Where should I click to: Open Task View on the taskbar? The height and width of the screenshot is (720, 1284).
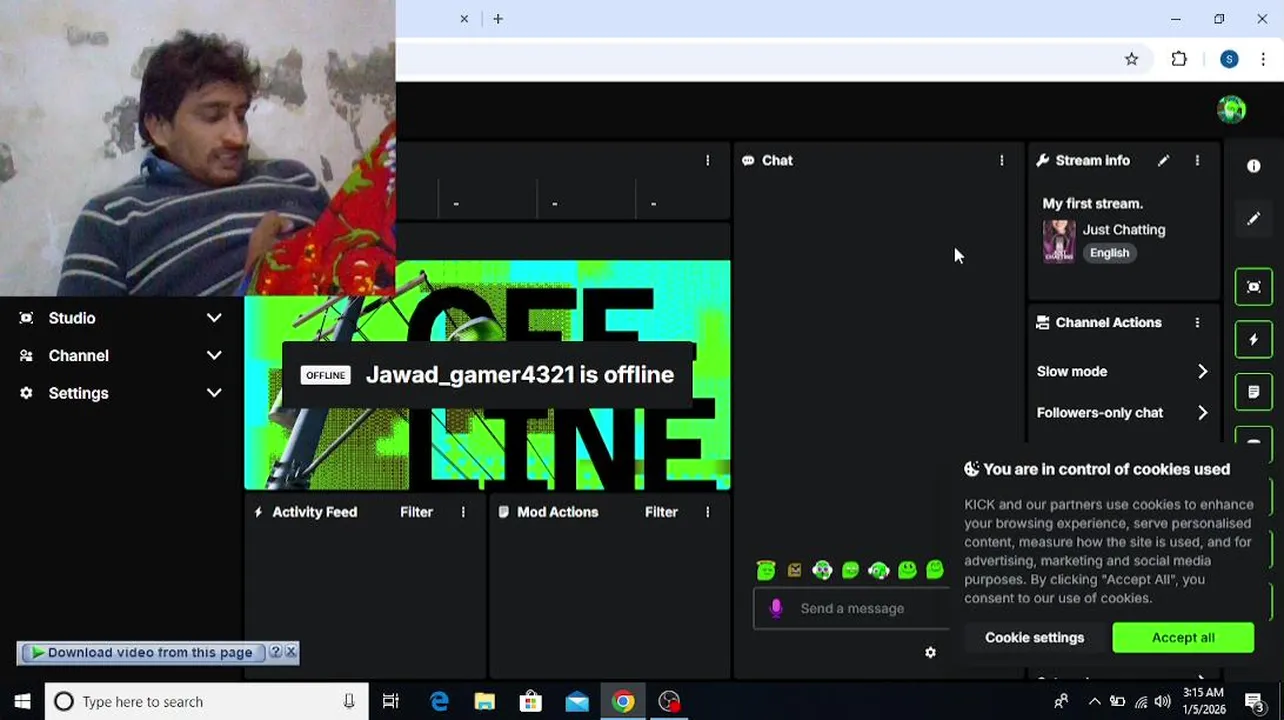tap(391, 702)
